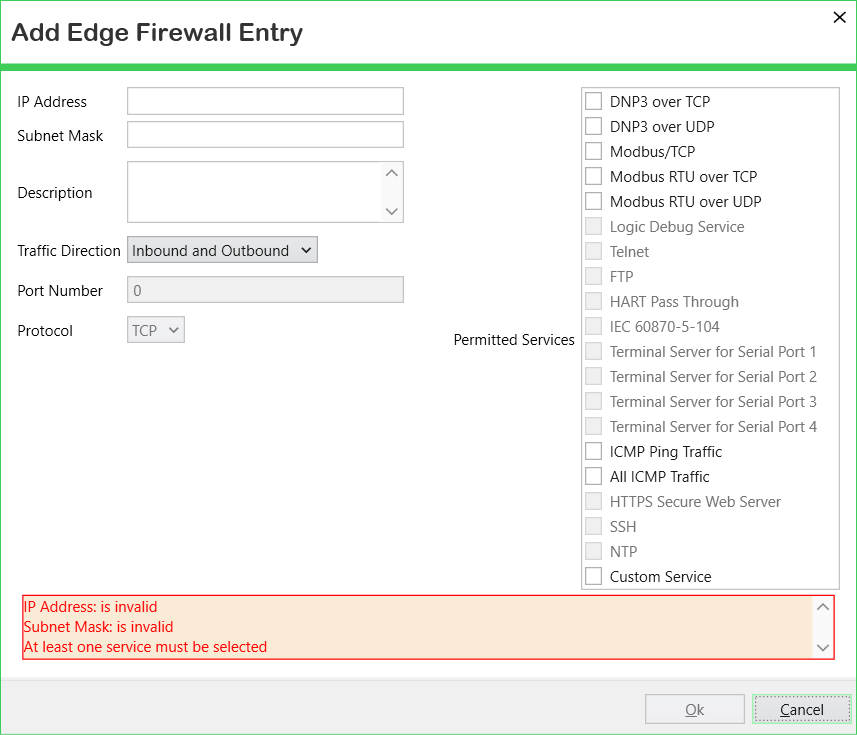Click into the IP Address field
The image size is (857, 735).
(x=265, y=101)
